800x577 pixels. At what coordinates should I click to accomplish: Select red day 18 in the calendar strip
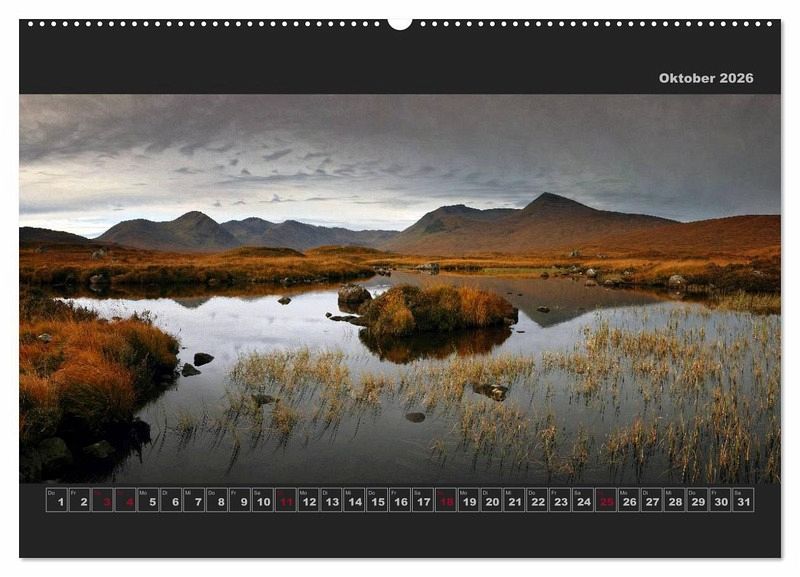[446, 500]
